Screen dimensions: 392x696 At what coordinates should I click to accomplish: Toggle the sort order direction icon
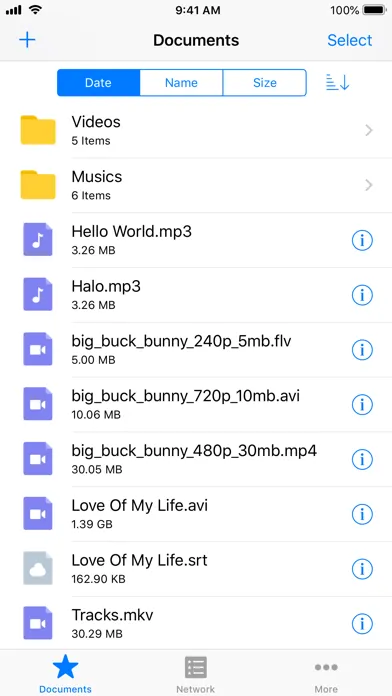coord(338,83)
